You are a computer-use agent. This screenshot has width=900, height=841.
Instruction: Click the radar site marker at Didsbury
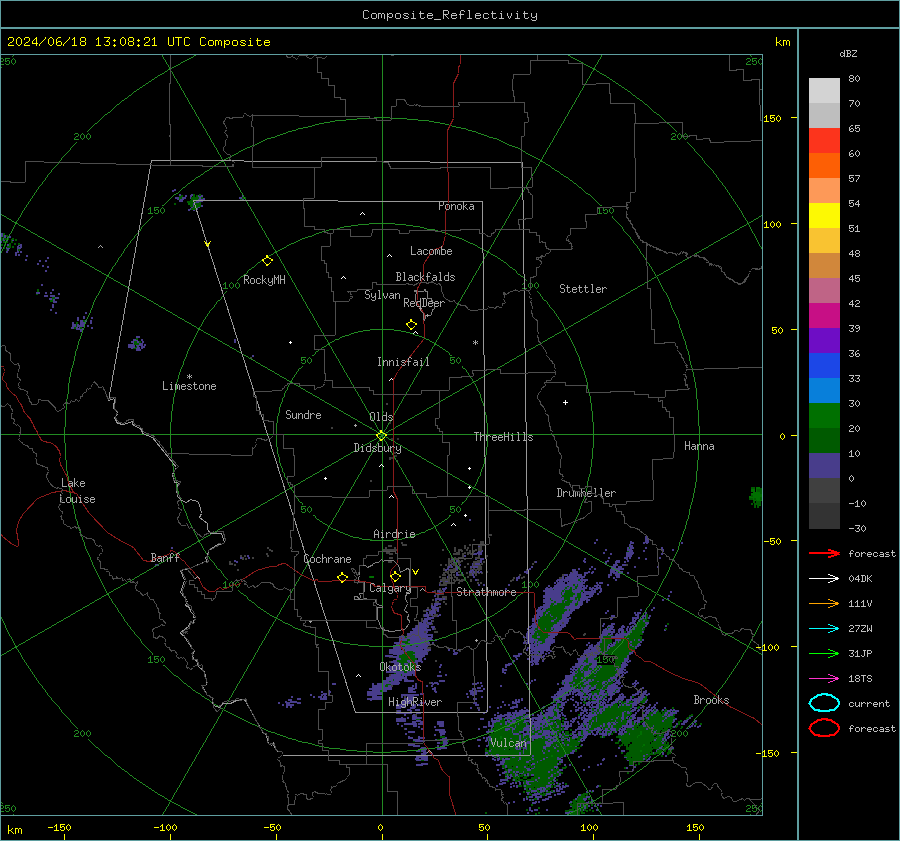pyautogui.click(x=381, y=436)
